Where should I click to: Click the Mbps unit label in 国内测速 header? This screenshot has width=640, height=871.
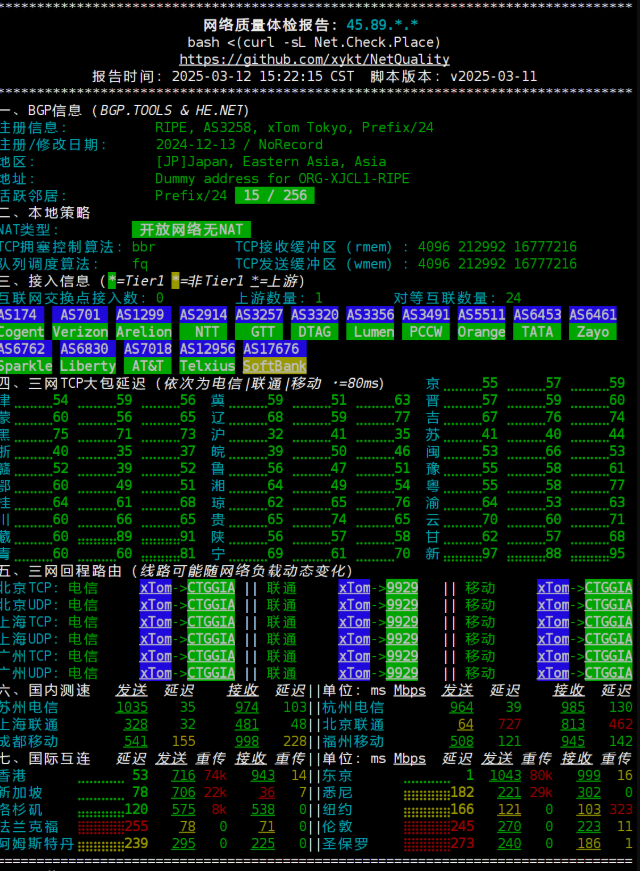410,690
